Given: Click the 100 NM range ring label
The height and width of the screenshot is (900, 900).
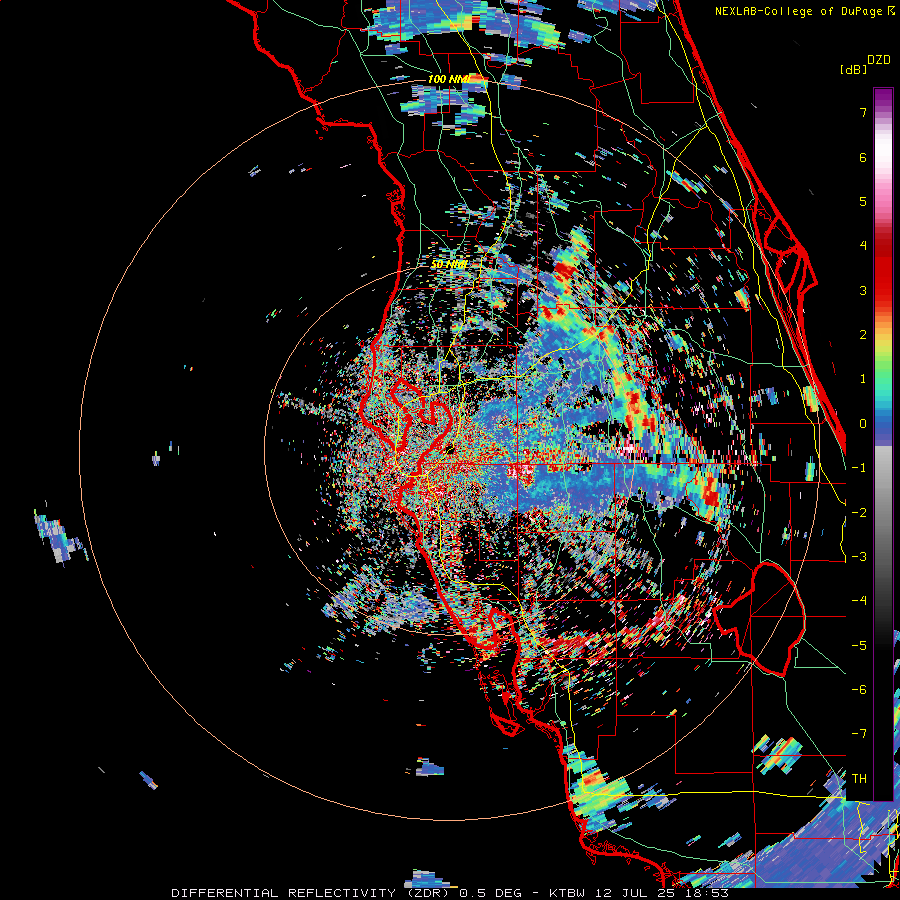Looking at the screenshot, I should point(448,79).
